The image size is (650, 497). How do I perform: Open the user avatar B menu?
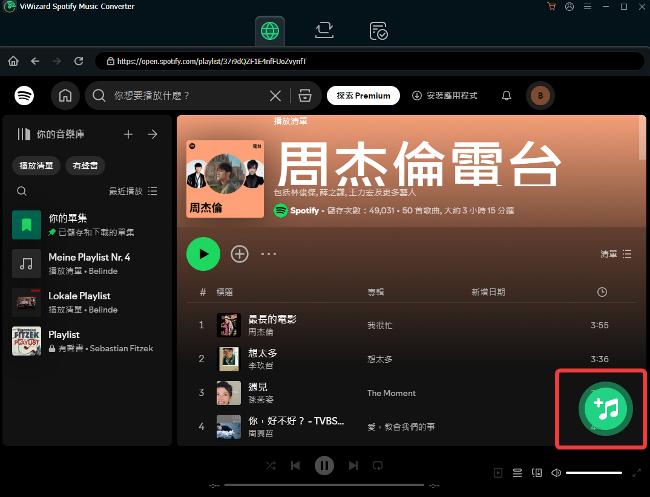[540, 96]
